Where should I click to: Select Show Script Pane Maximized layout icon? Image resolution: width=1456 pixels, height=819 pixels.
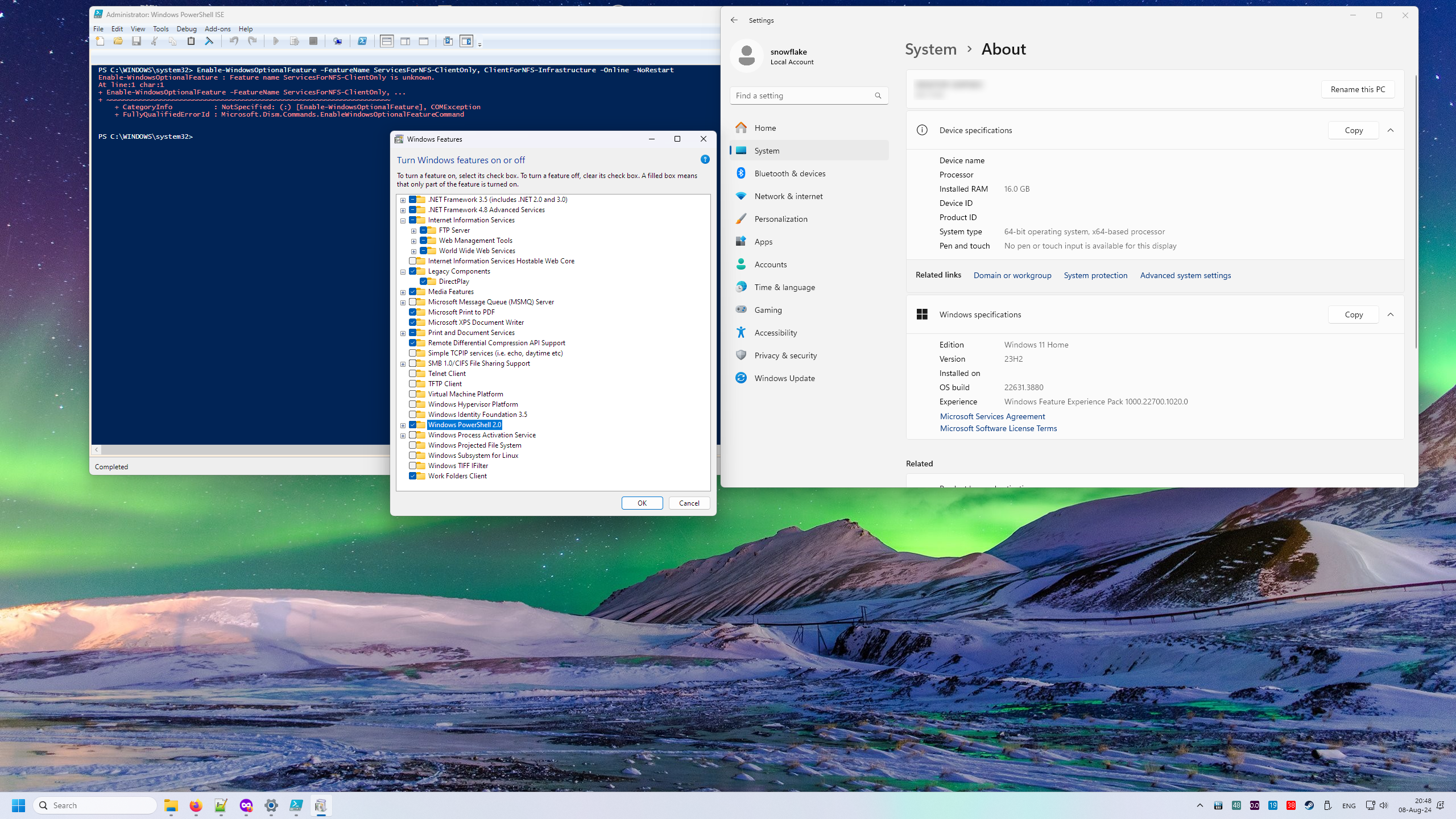[424, 41]
